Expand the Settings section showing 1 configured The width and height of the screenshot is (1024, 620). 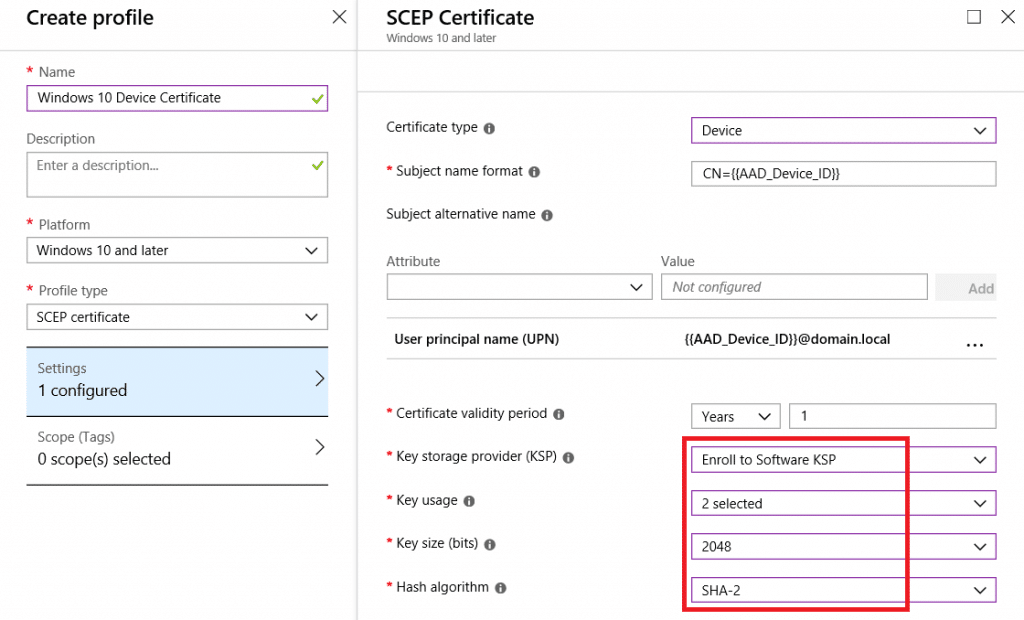pyautogui.click(x=177, y=380)
